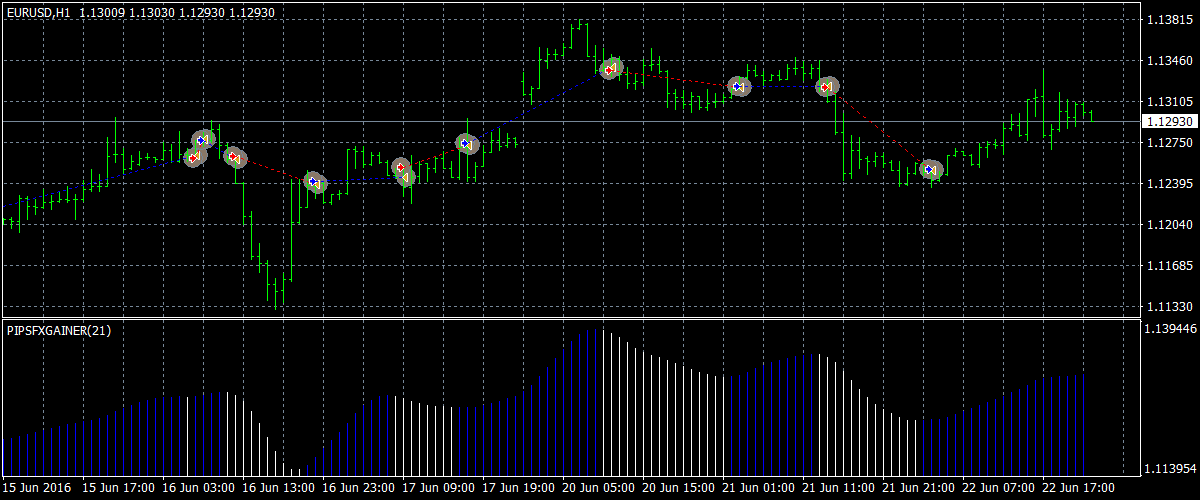This screenshot has width=1200, height=500.
Task: Click the blue trade marker near 17 Jun 09:00
Action: (467, 143)
